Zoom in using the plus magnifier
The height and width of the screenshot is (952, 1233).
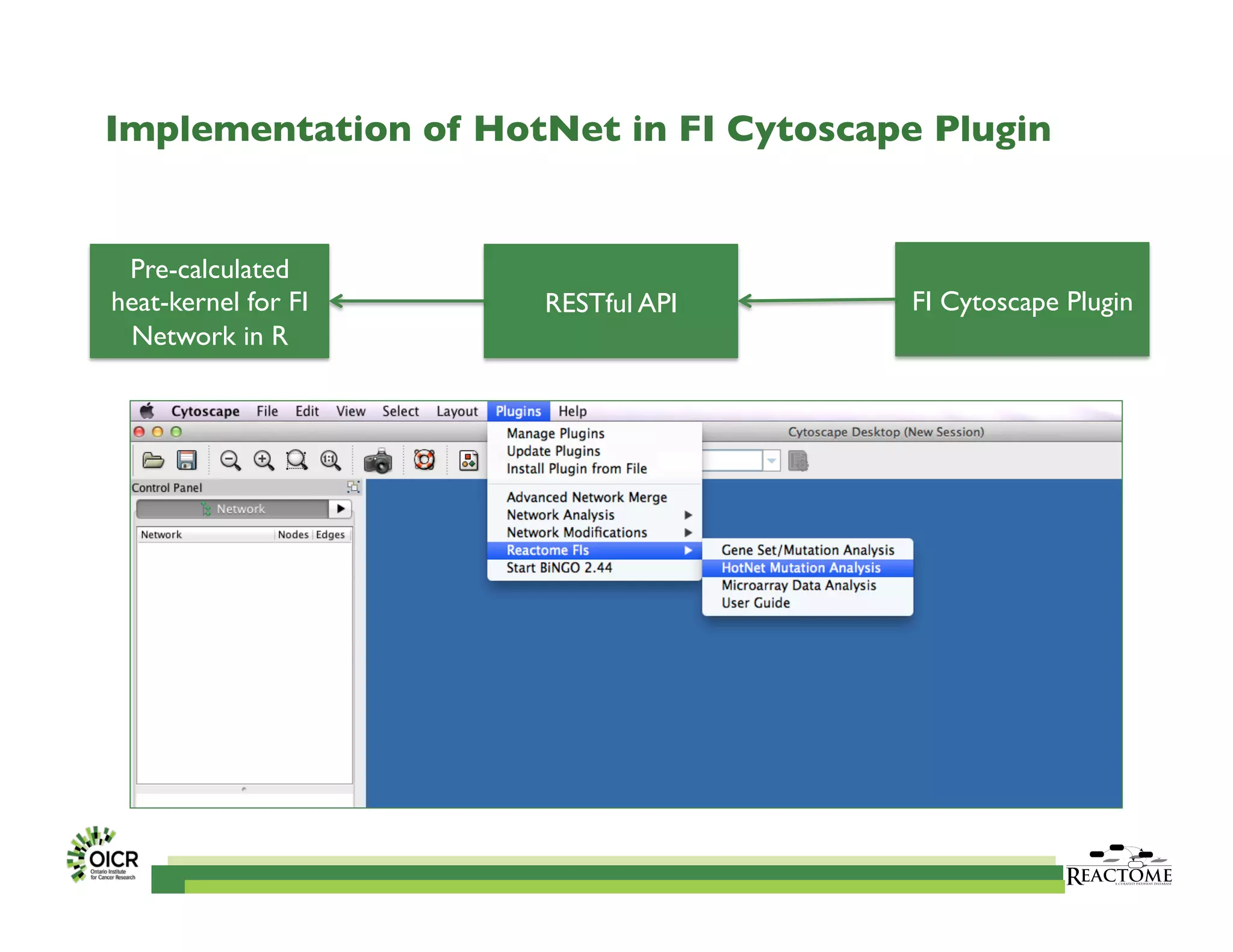(264, 461)
